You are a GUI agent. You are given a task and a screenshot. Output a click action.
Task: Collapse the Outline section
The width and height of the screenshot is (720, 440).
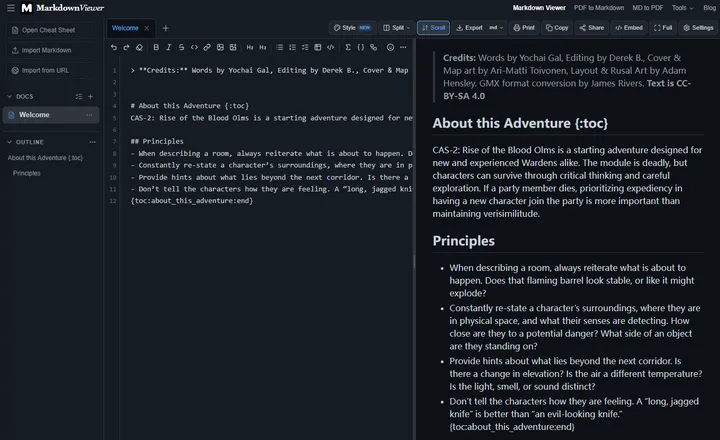[x=9, y=142]
